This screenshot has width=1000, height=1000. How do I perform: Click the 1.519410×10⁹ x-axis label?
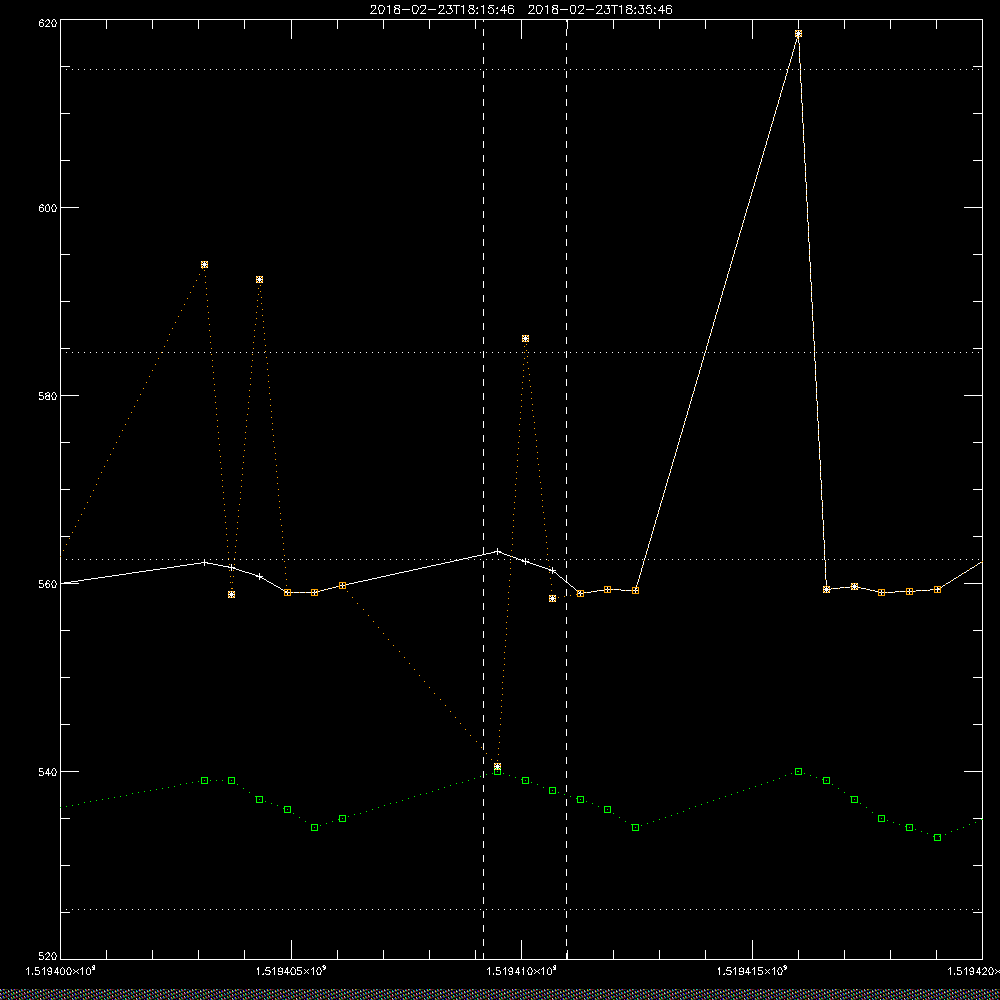click(x=522, y=971)
